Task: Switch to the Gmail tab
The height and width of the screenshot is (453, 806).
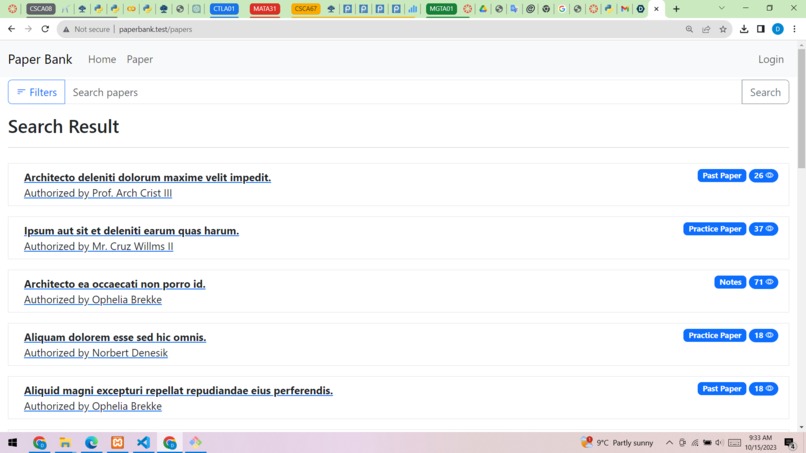Action: 625,9
